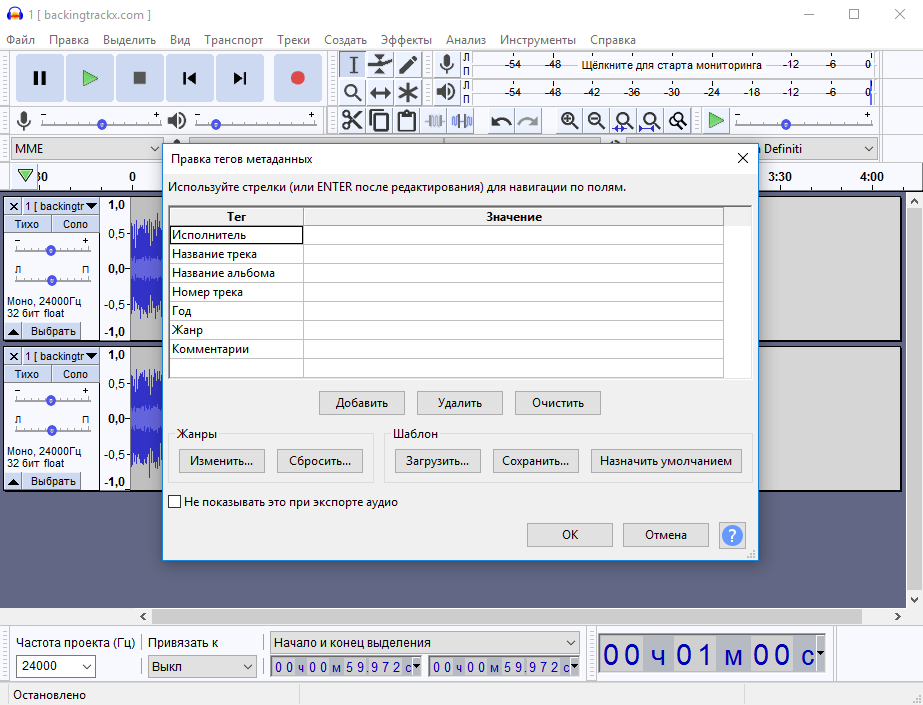Click the Добавить button

(362, 403)
